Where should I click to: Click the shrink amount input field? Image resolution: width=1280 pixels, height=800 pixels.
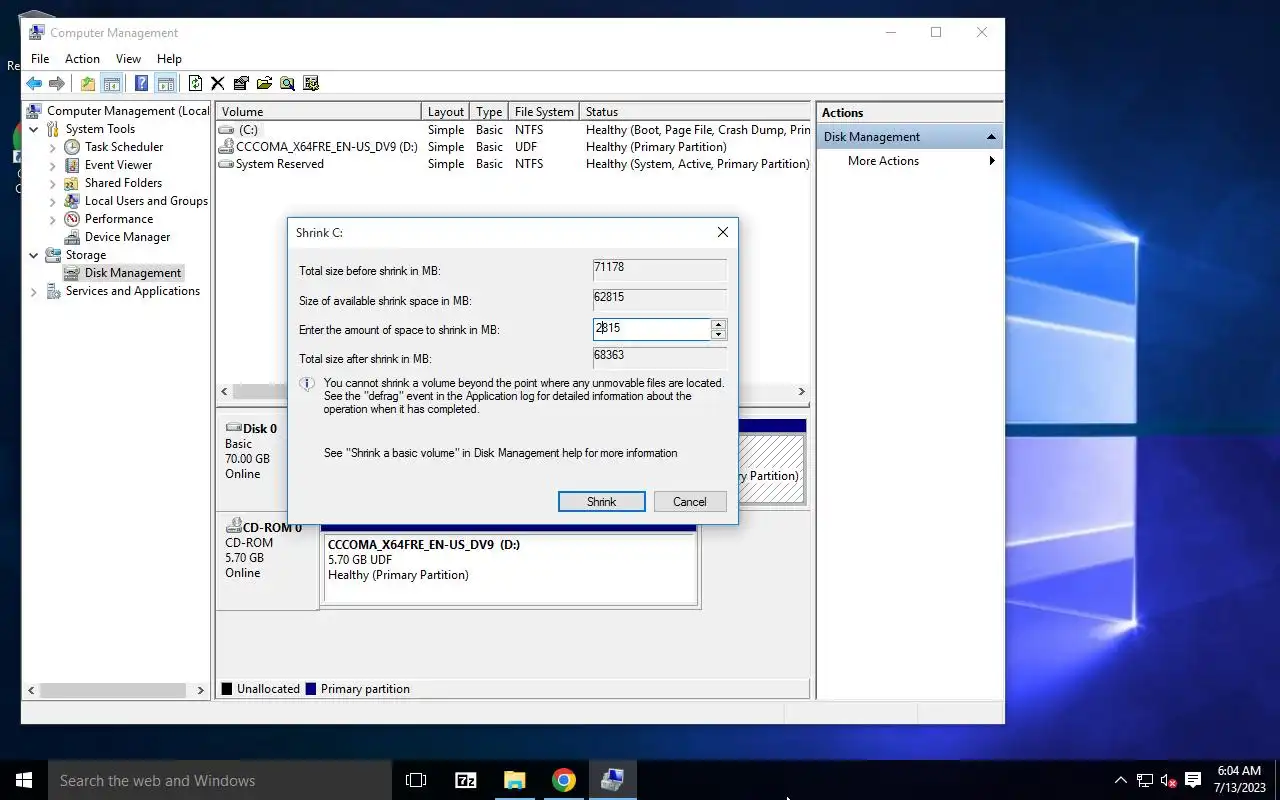(652, 329)
